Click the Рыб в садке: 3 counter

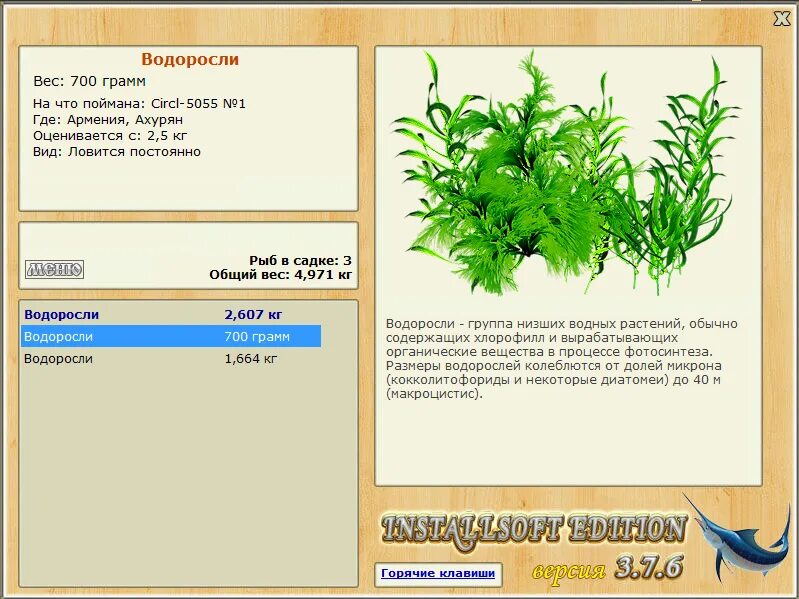point(301,260)
